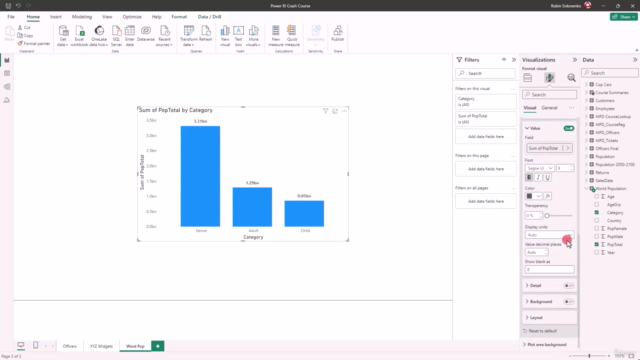
Task: Open the Build visual icon
Action: 528,78
